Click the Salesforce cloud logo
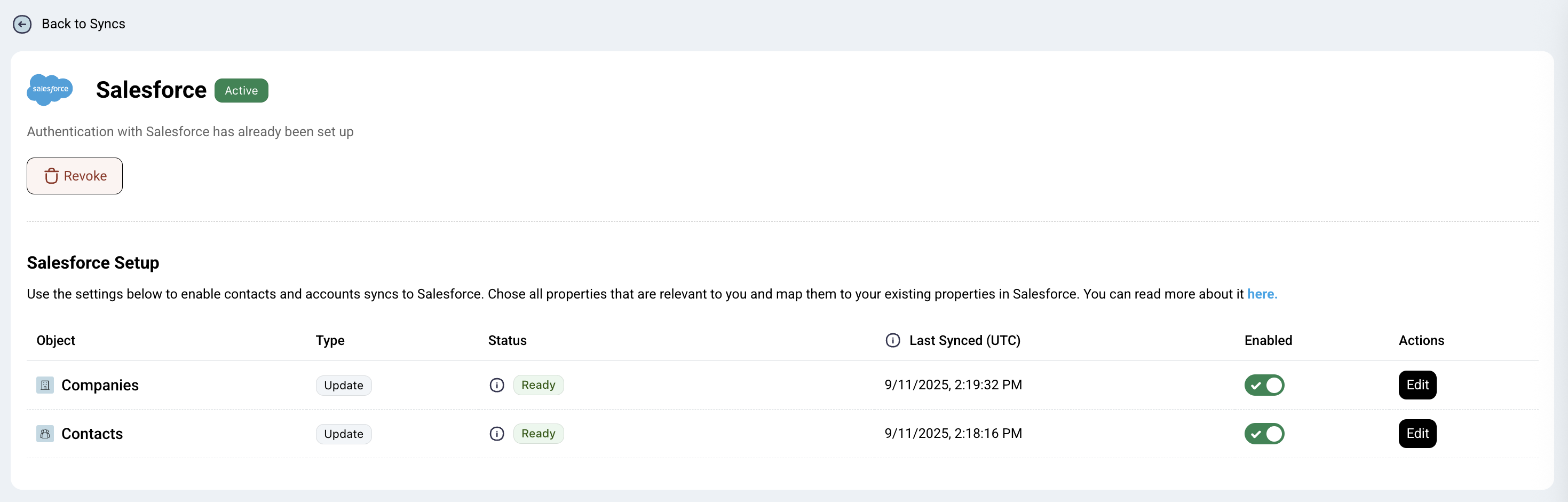Viewport: 1568px width, 502px height. [50, 90]
